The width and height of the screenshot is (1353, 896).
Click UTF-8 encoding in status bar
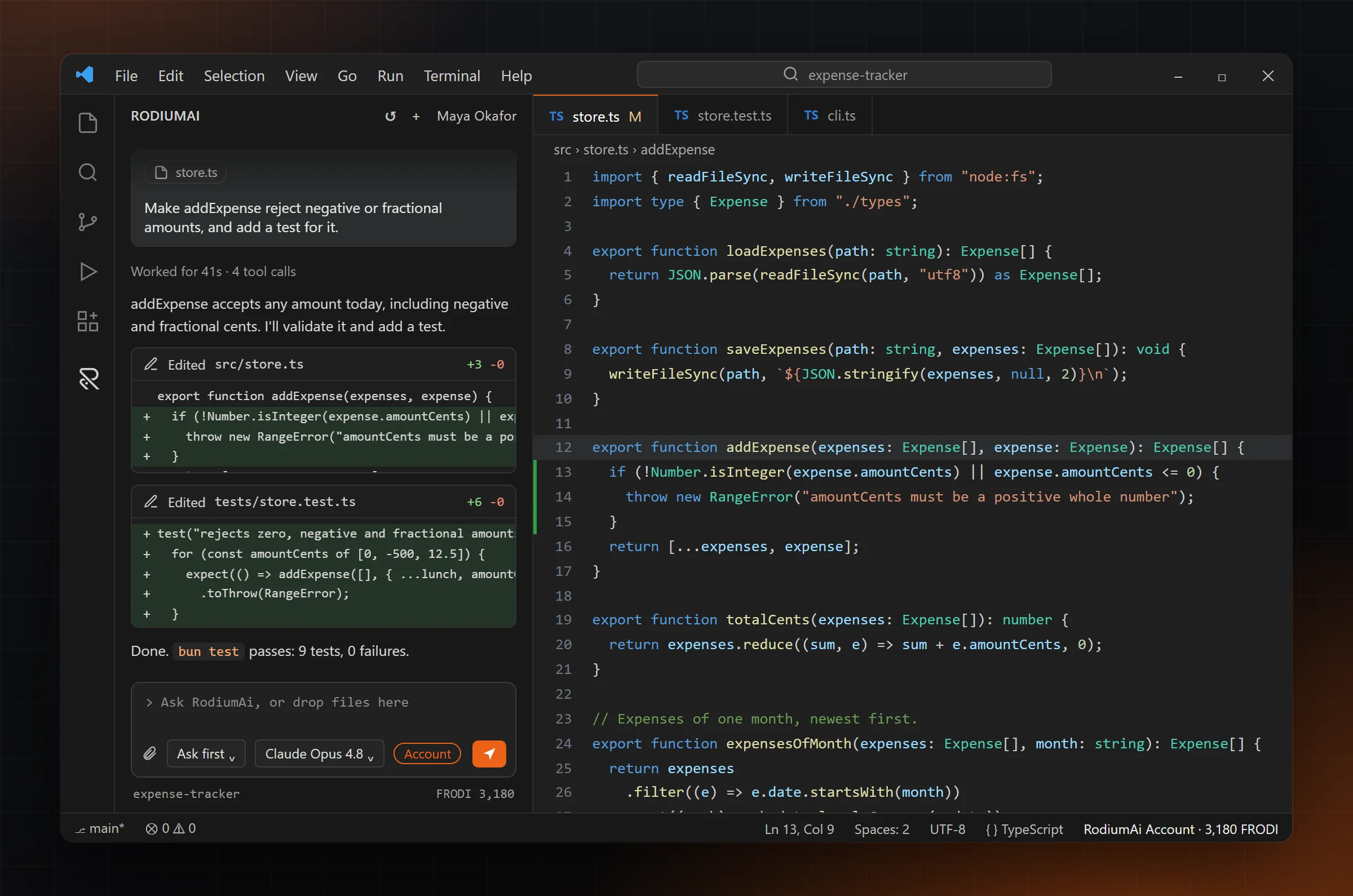947,828
